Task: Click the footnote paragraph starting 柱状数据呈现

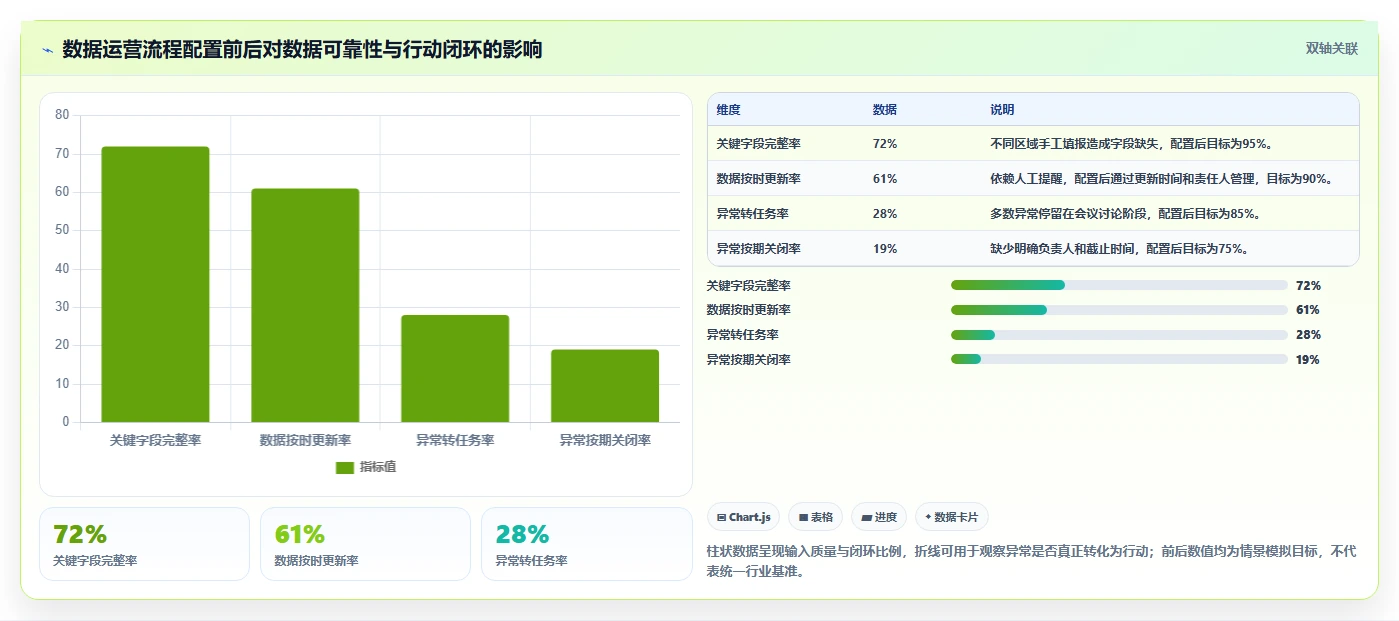Action: click(1031, 561)
